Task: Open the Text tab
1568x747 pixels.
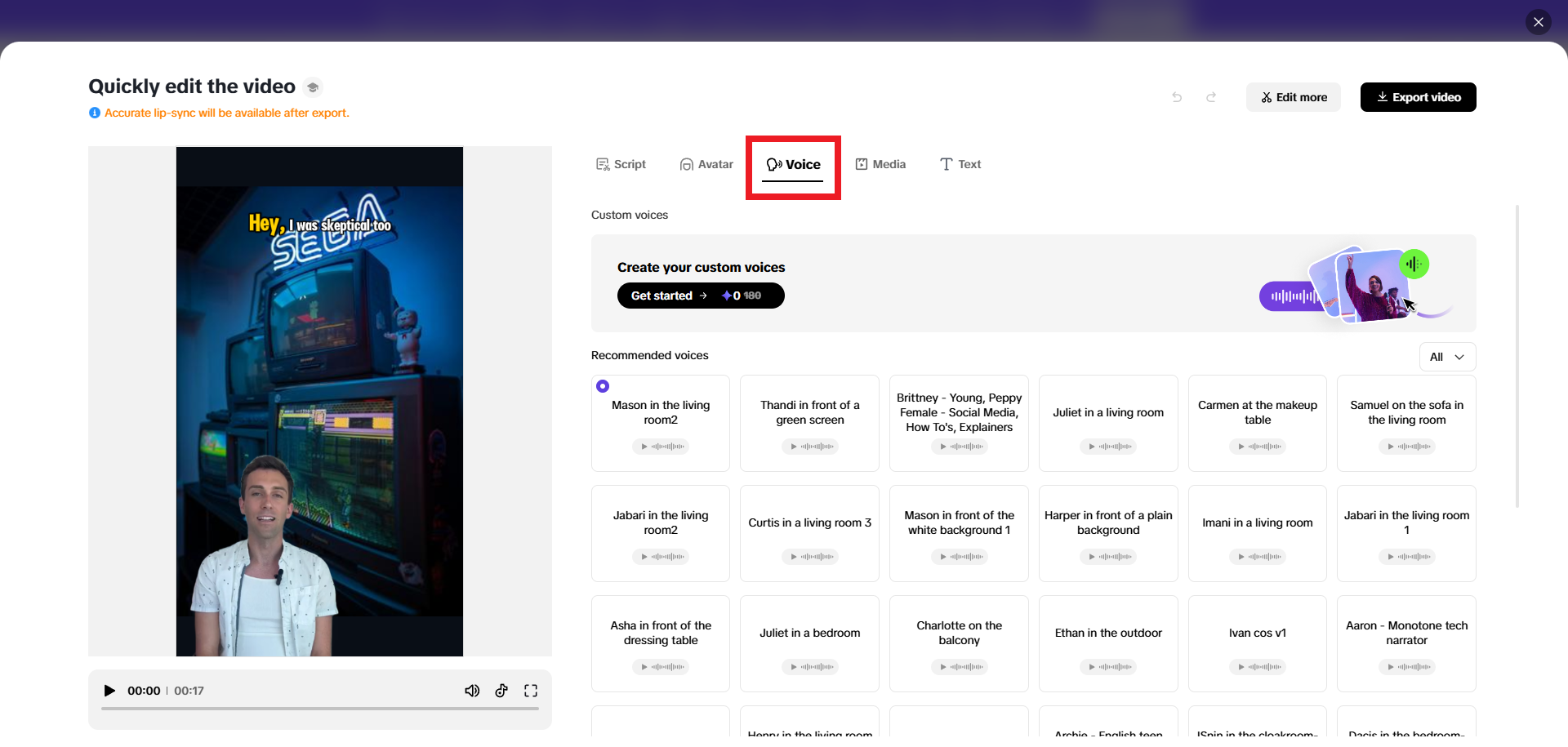Action: 960,164
